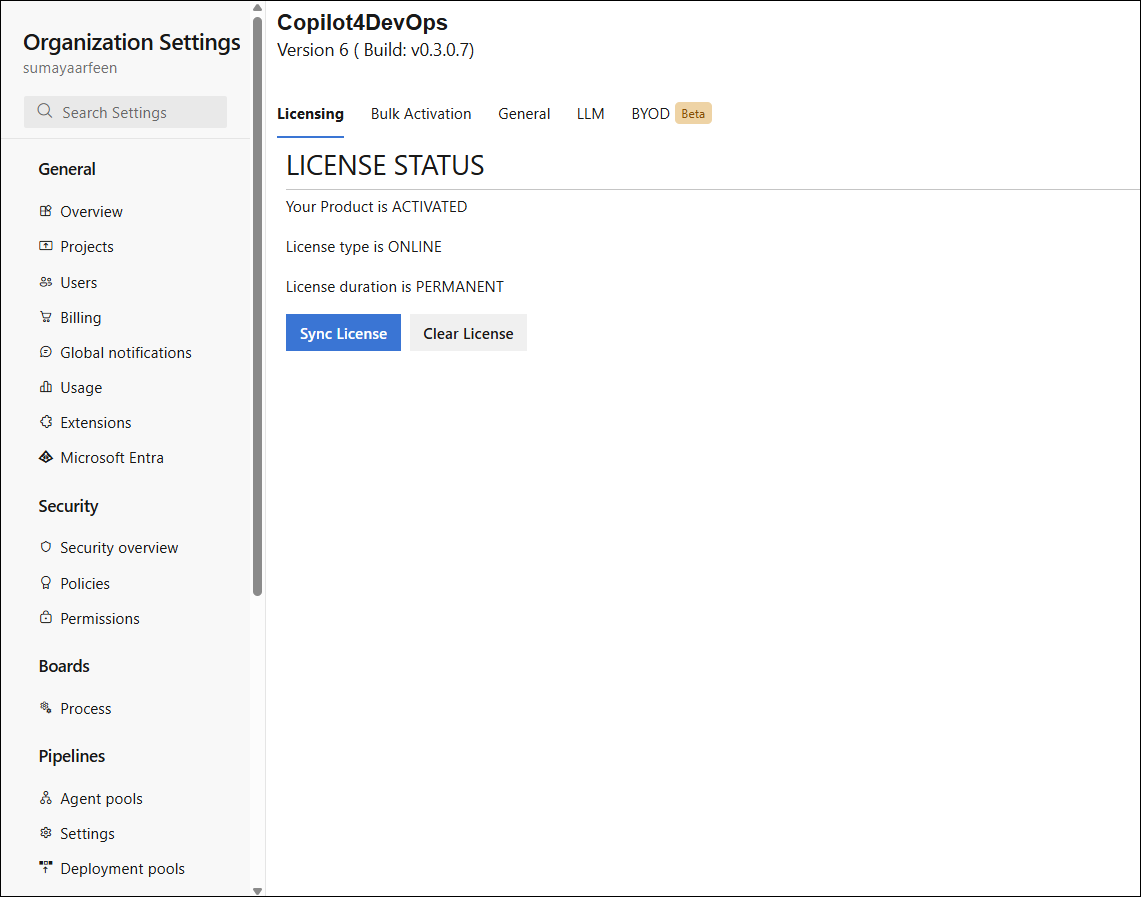
Task: Click the Beta badge next to BYOD
Action: (693, 113)
